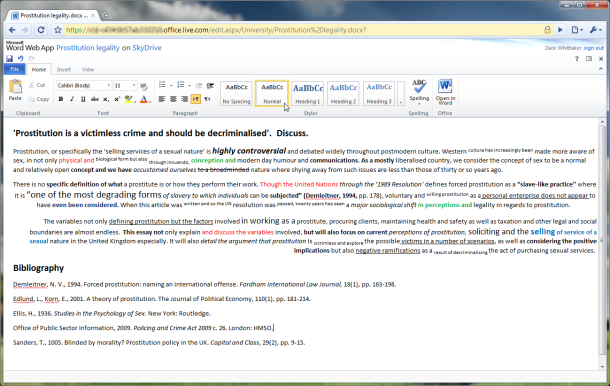Click the pop-out window icon
Viewport: 610px width, 386px height.
pos(589,59)
